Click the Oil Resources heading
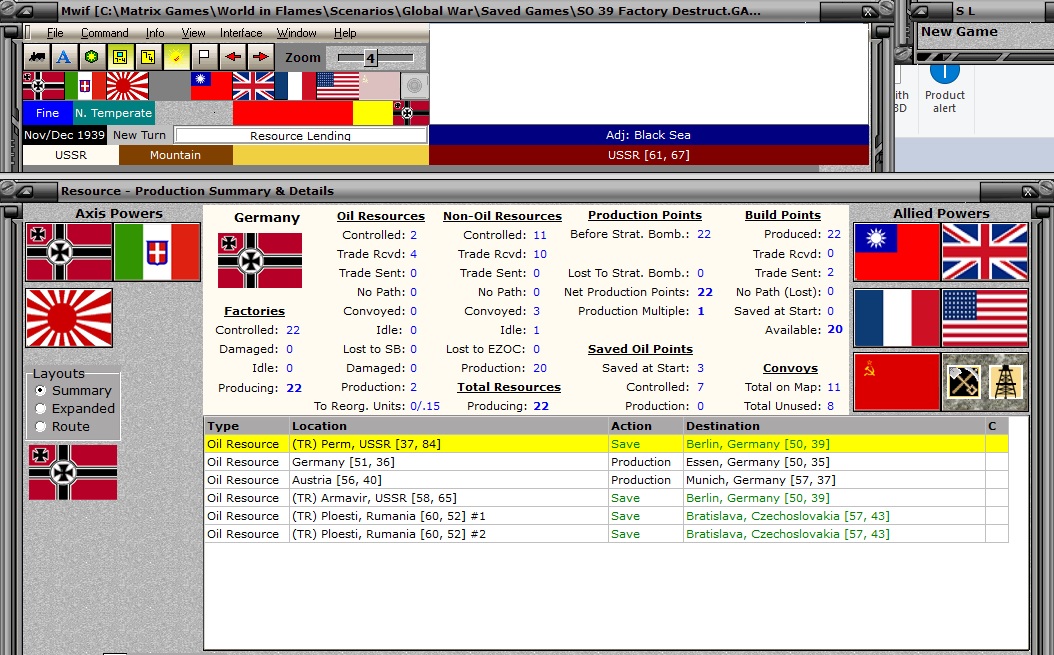1054x655 pixels. 380,216
